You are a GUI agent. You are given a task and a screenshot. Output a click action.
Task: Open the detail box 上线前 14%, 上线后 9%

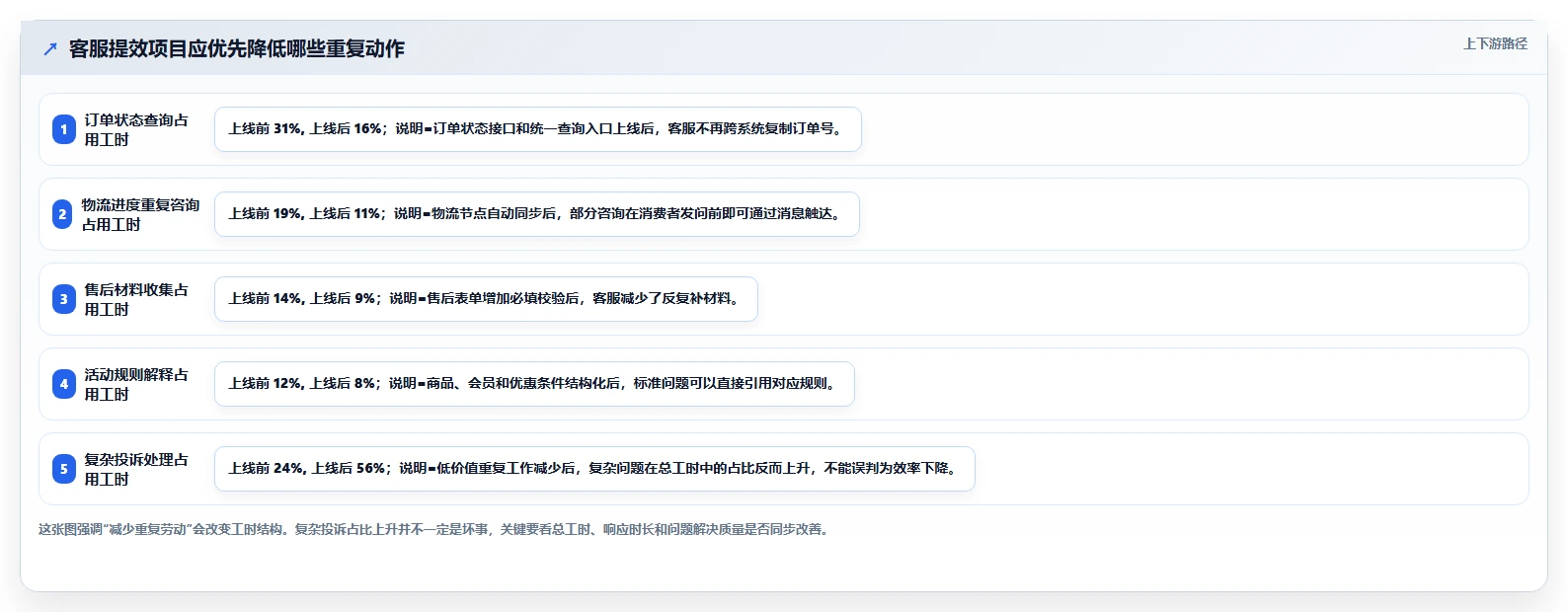pyautogui.click(x=486, y=299)
